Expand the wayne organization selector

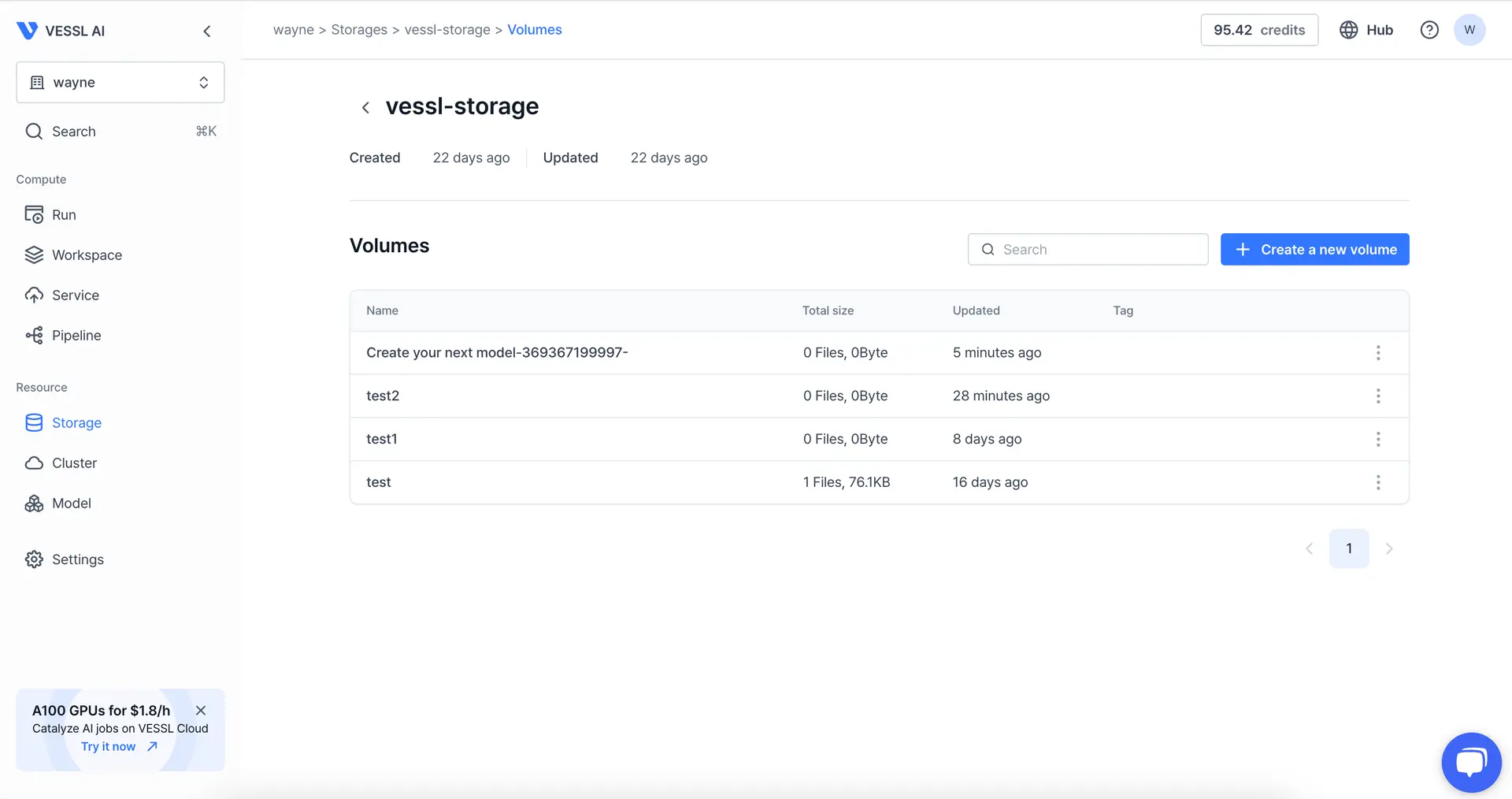point(120,83)
